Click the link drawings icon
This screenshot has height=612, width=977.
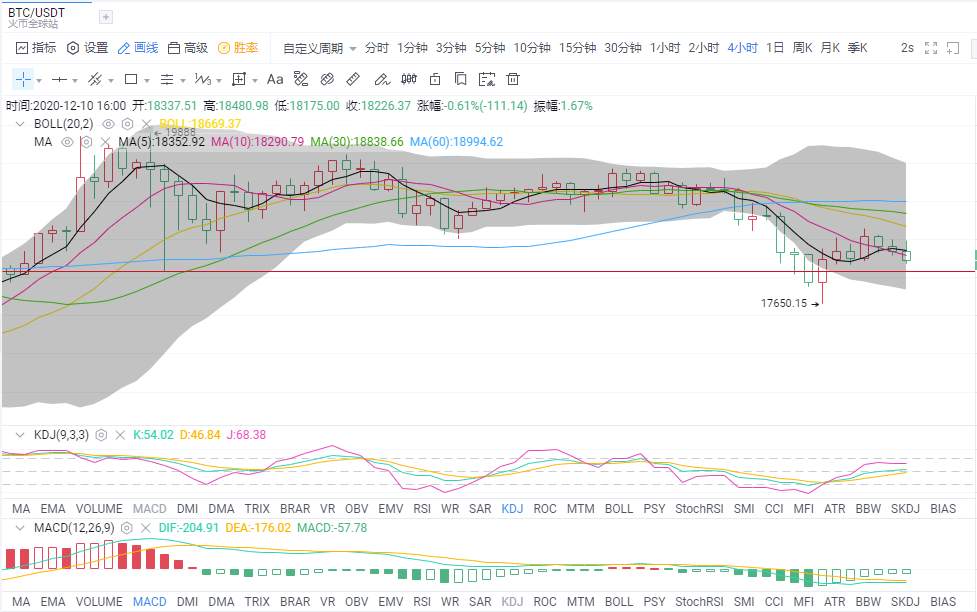(327, 79)
